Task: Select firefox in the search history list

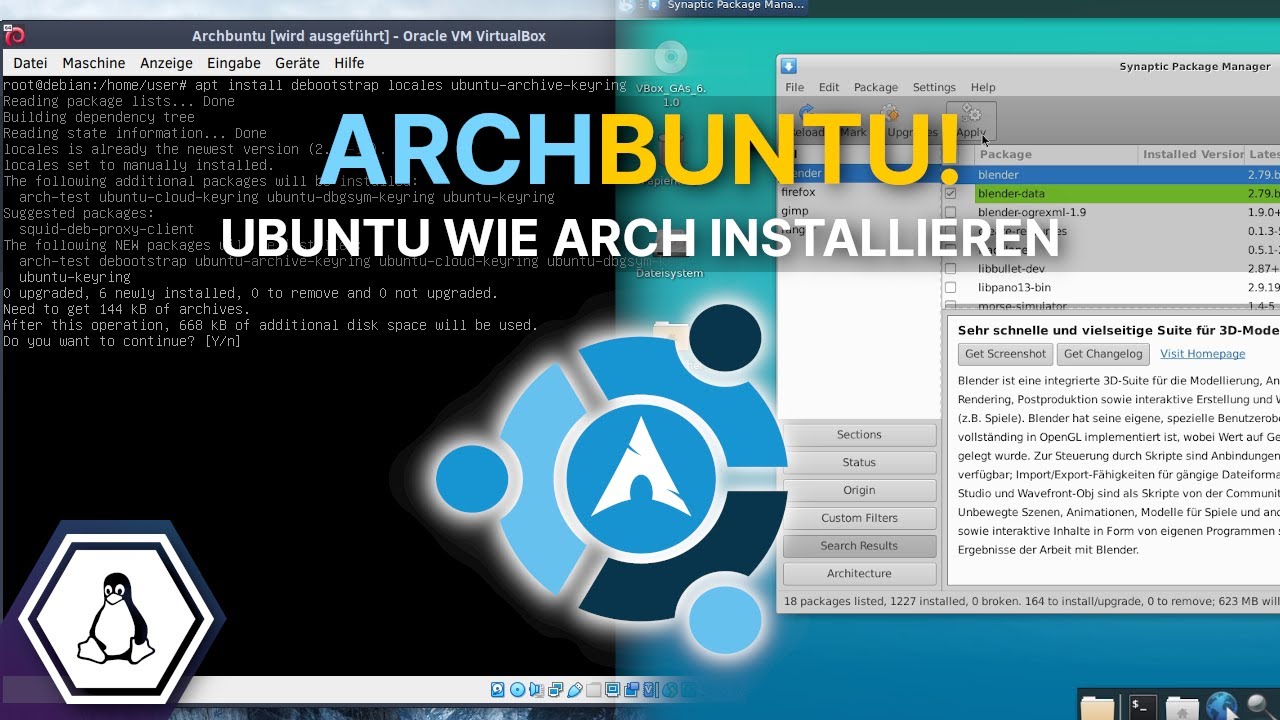Action: (799, 192)
